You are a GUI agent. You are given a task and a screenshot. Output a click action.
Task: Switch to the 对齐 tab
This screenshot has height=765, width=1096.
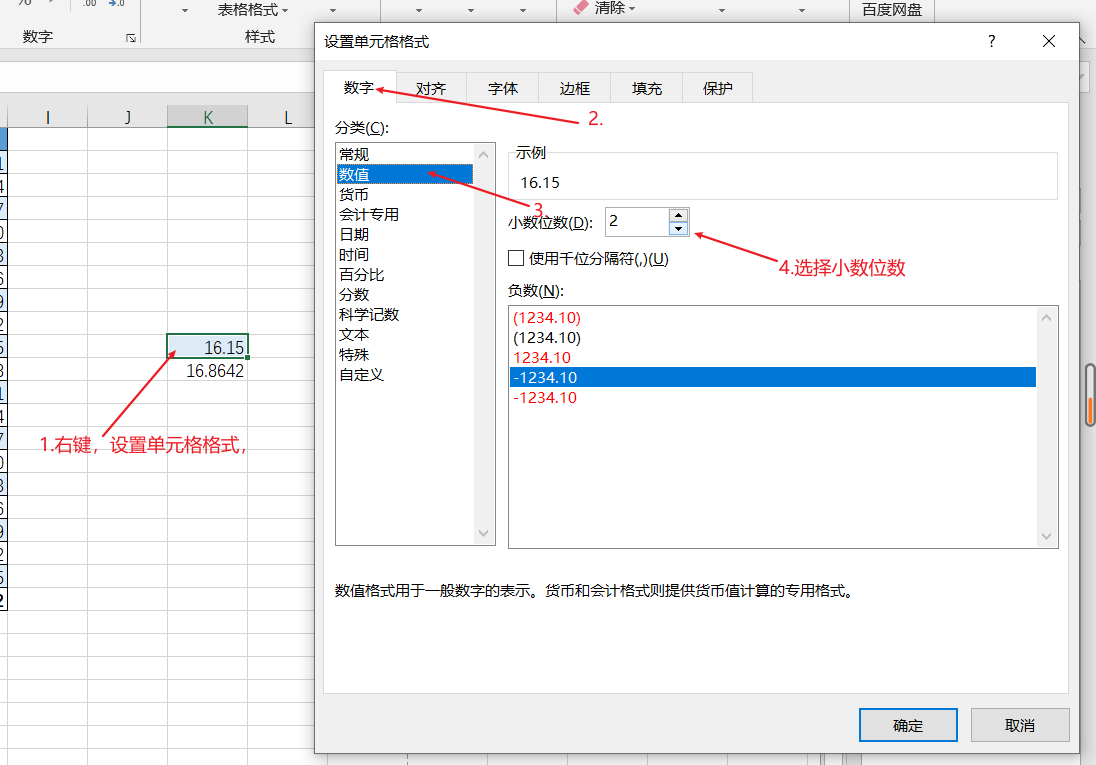pos(431,88)
